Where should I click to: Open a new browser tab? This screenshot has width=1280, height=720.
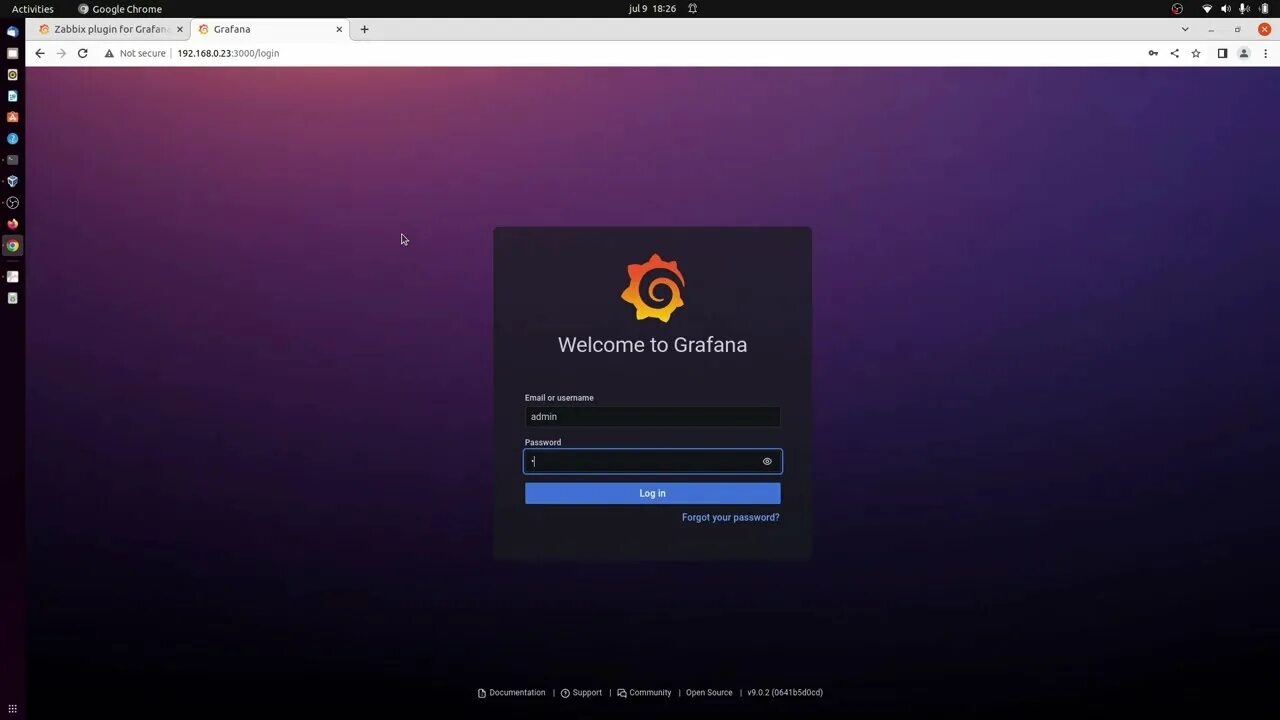pos(364,29)
